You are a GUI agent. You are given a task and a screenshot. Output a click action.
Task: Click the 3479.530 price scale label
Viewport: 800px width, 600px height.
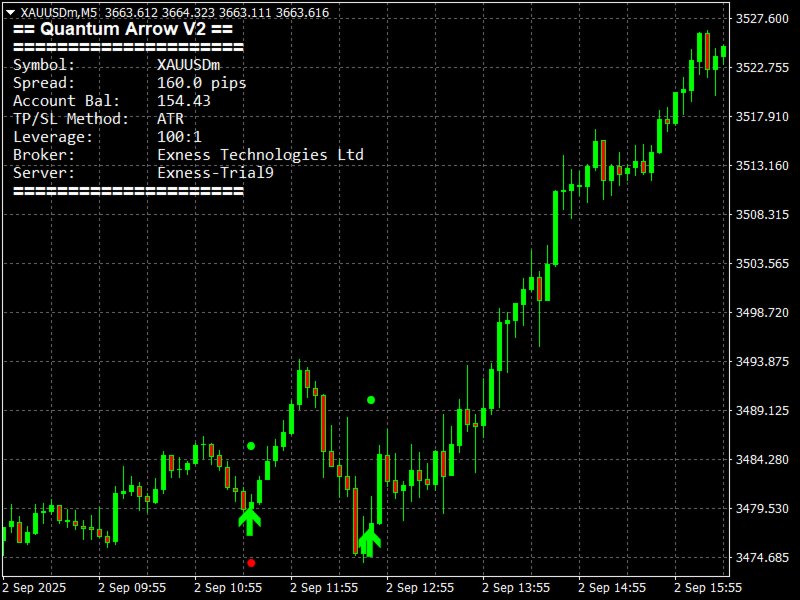point(762,509)
